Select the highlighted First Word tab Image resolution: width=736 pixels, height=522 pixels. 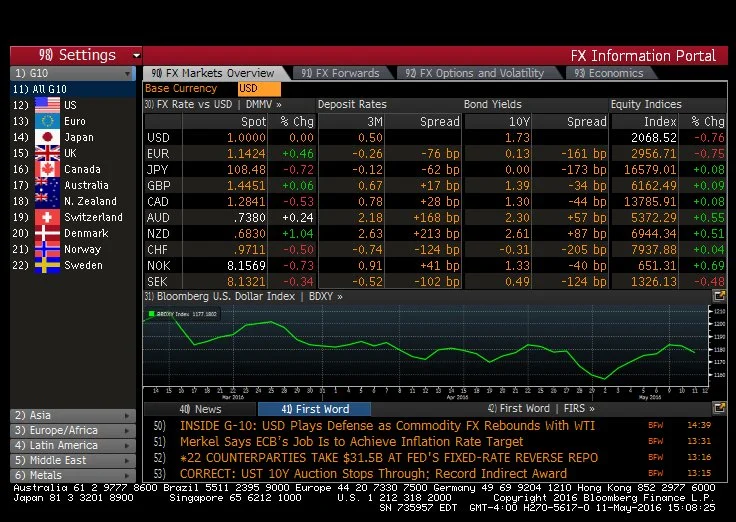click(x=314, y=409)
